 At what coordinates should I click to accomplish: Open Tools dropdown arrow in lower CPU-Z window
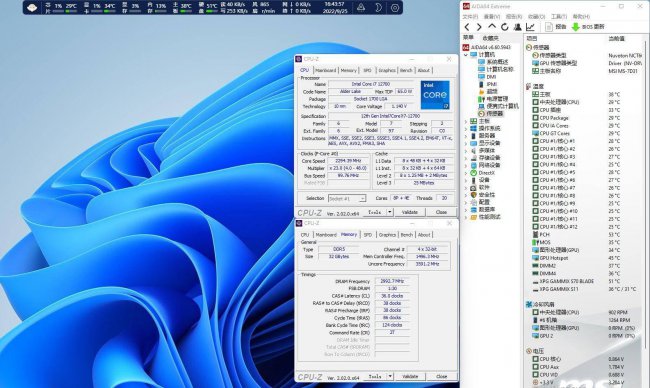[390, 376]
